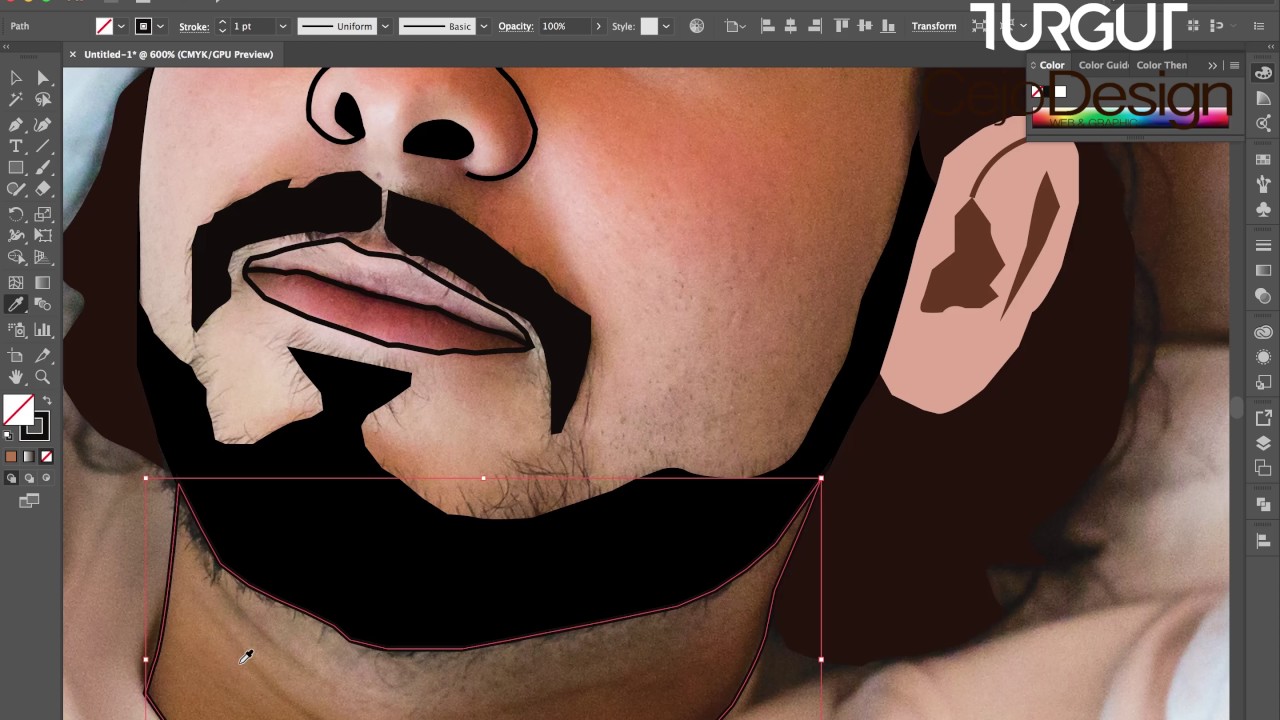Open the stroke weight dropdown

click(x=283, y=26)
